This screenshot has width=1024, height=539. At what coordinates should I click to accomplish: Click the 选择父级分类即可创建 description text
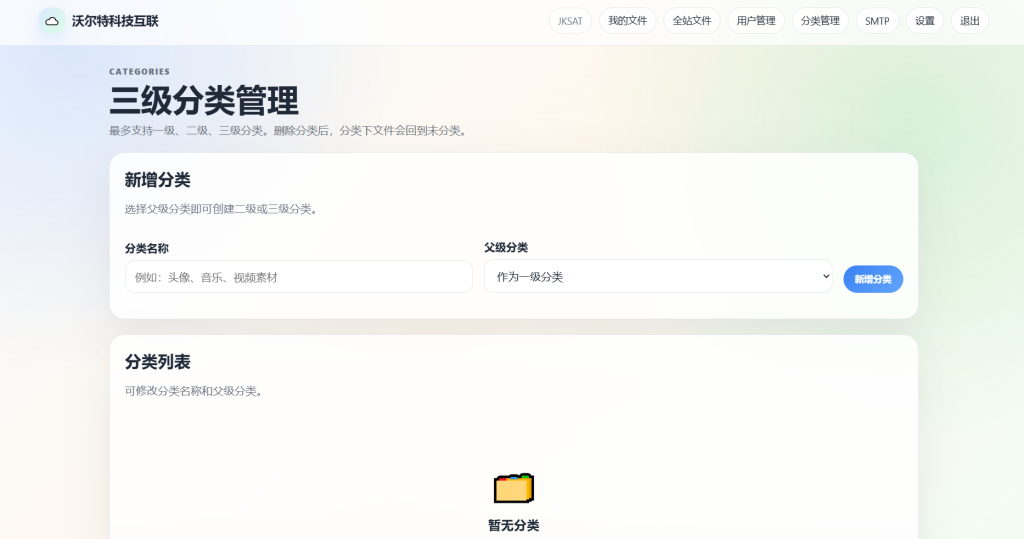tap(221, 209)
